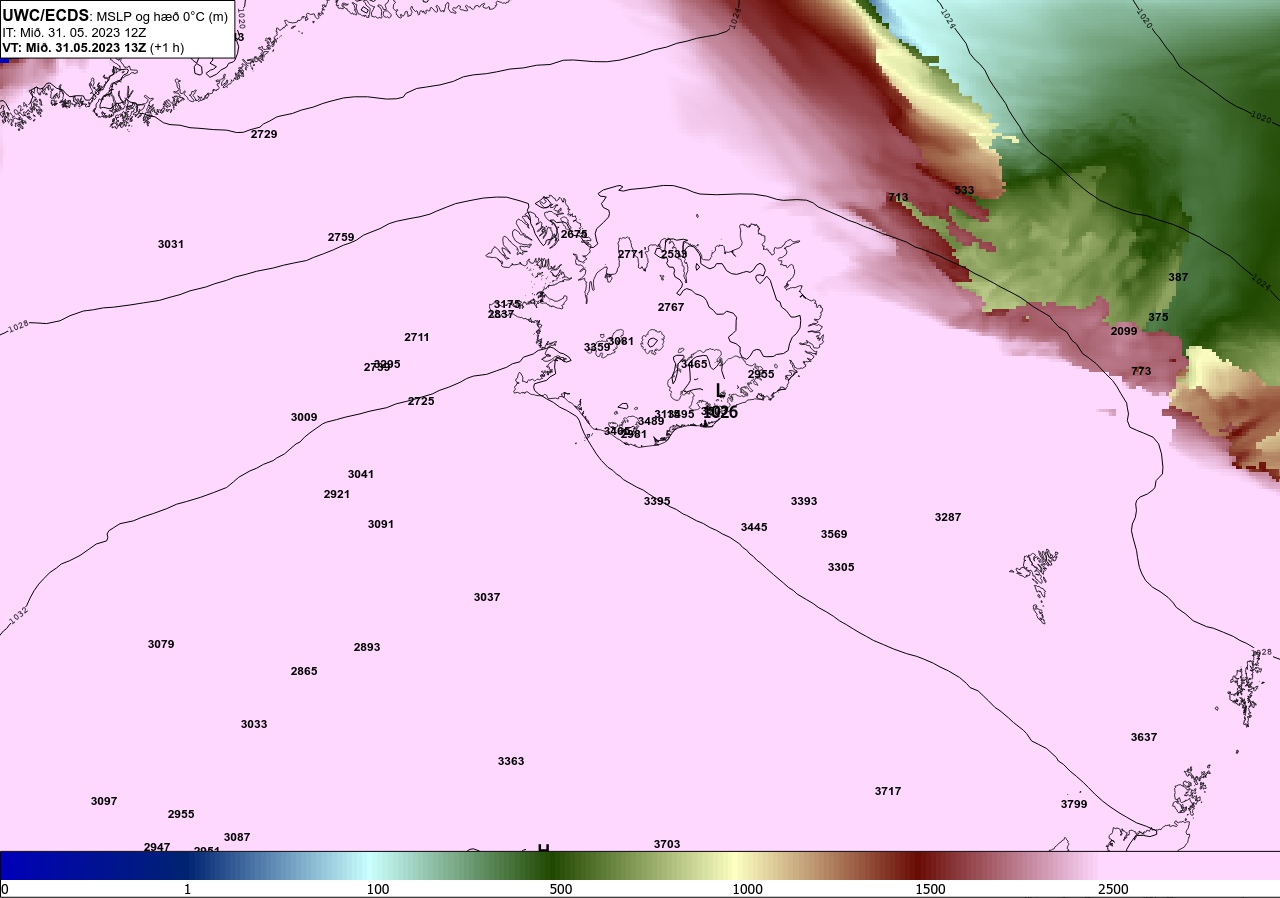Click the 3097 height value
Viewport: 1280px width, 898px height.
[x=104, y=801]
